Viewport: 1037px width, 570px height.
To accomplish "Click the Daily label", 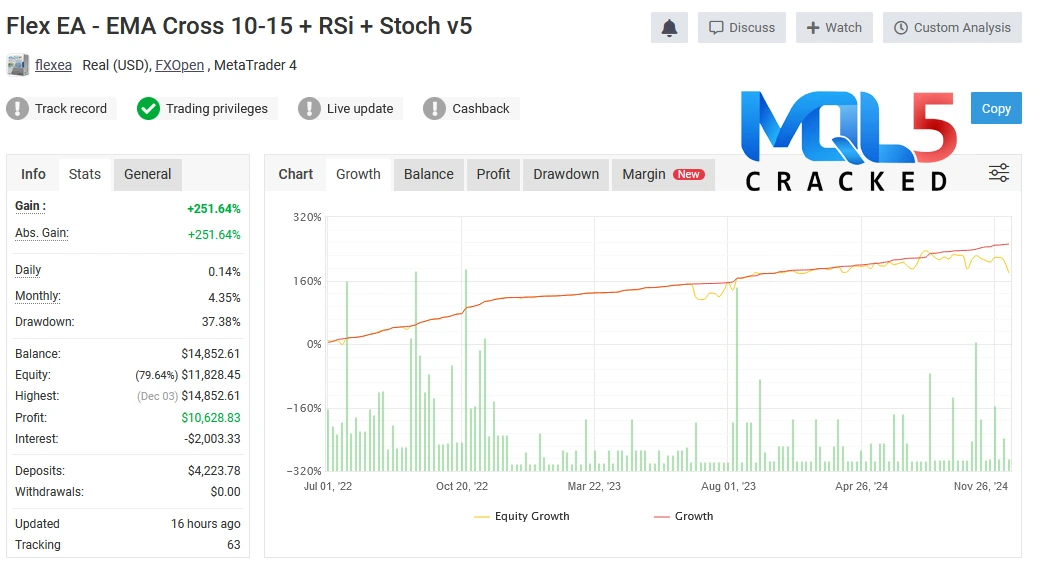I will 28,270.
